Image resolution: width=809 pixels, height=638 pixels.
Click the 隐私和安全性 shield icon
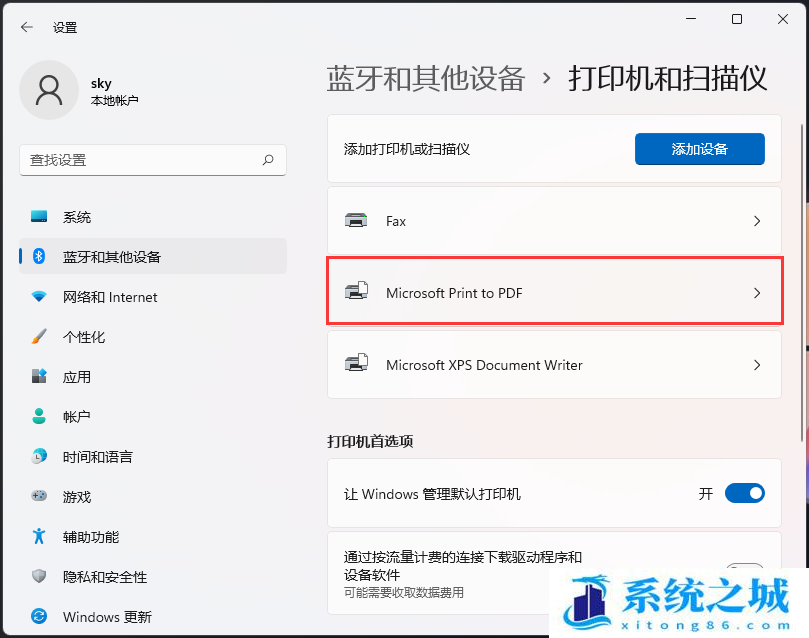(x=39, y=576)
